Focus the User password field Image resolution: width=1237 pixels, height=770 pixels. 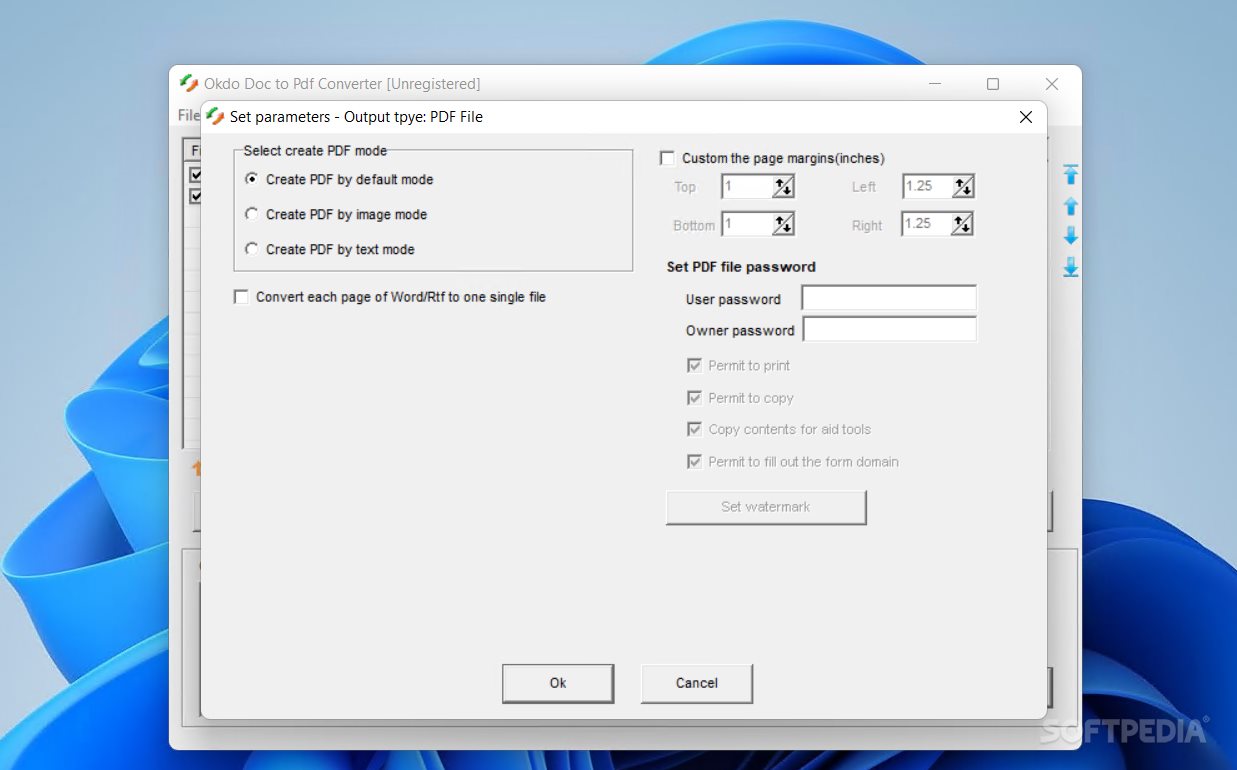(889, 298)
